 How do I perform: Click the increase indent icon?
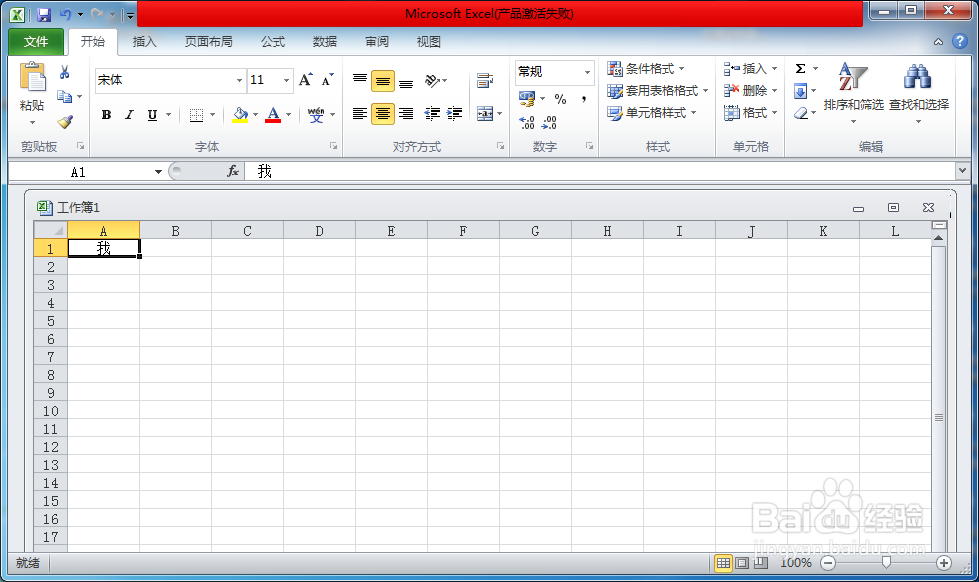pyautogui.click(x=455, y=114)
